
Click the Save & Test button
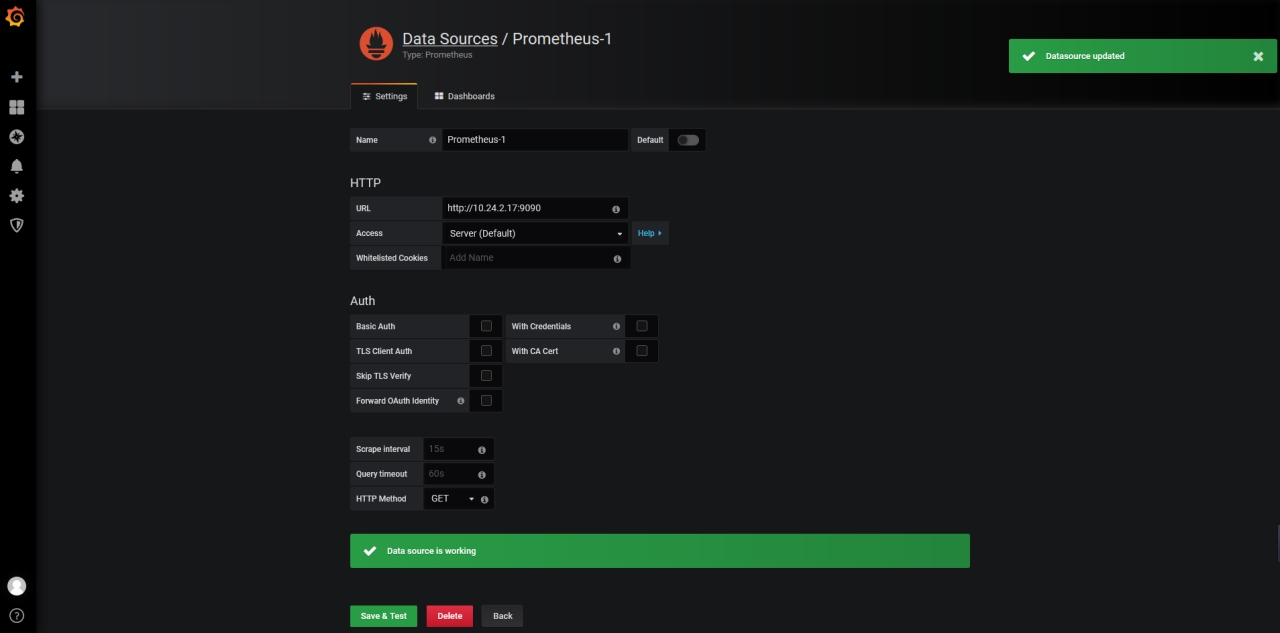coord(384,616)
